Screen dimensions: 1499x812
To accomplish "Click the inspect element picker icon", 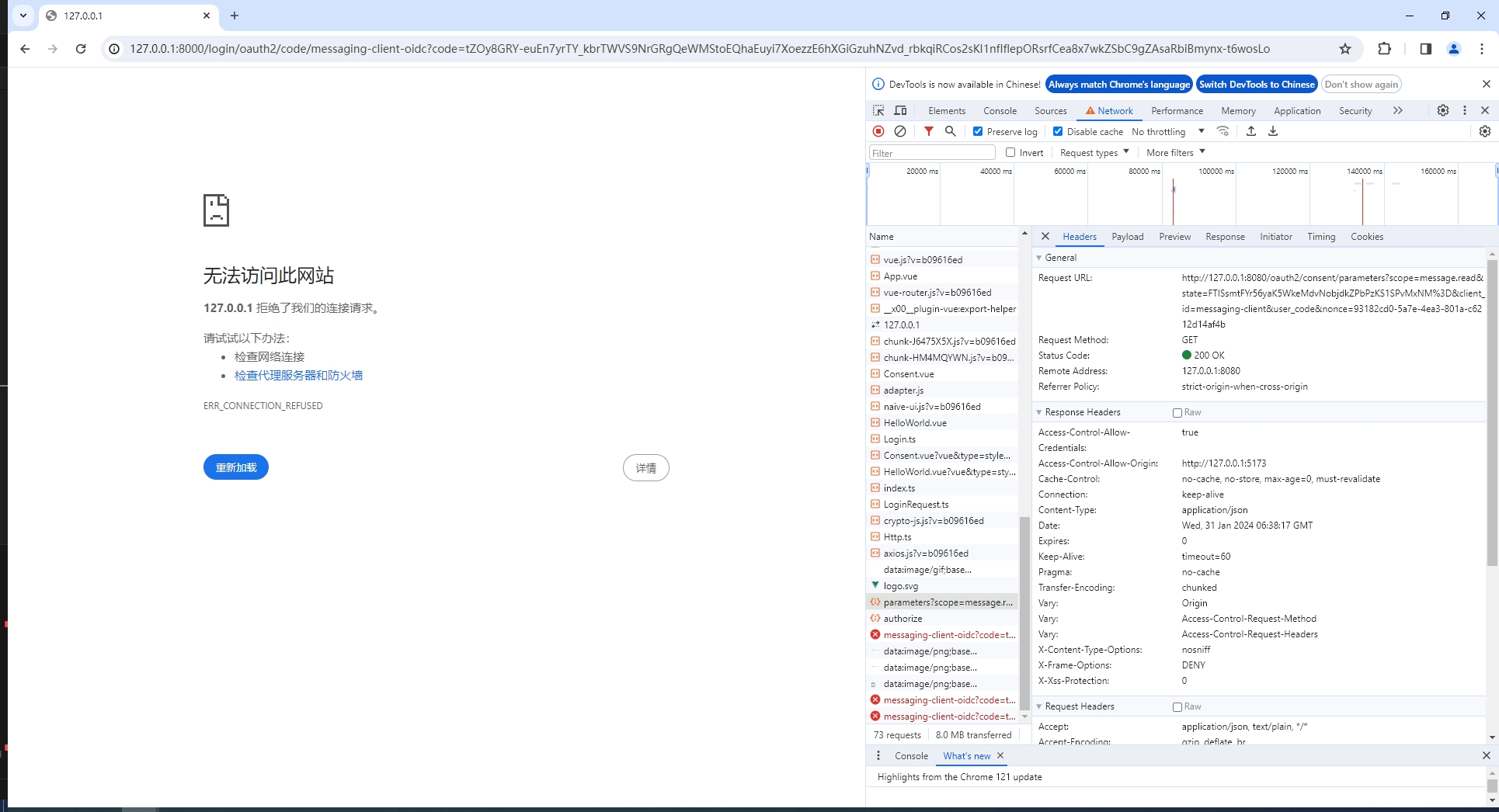I will [x=878, y=111].
